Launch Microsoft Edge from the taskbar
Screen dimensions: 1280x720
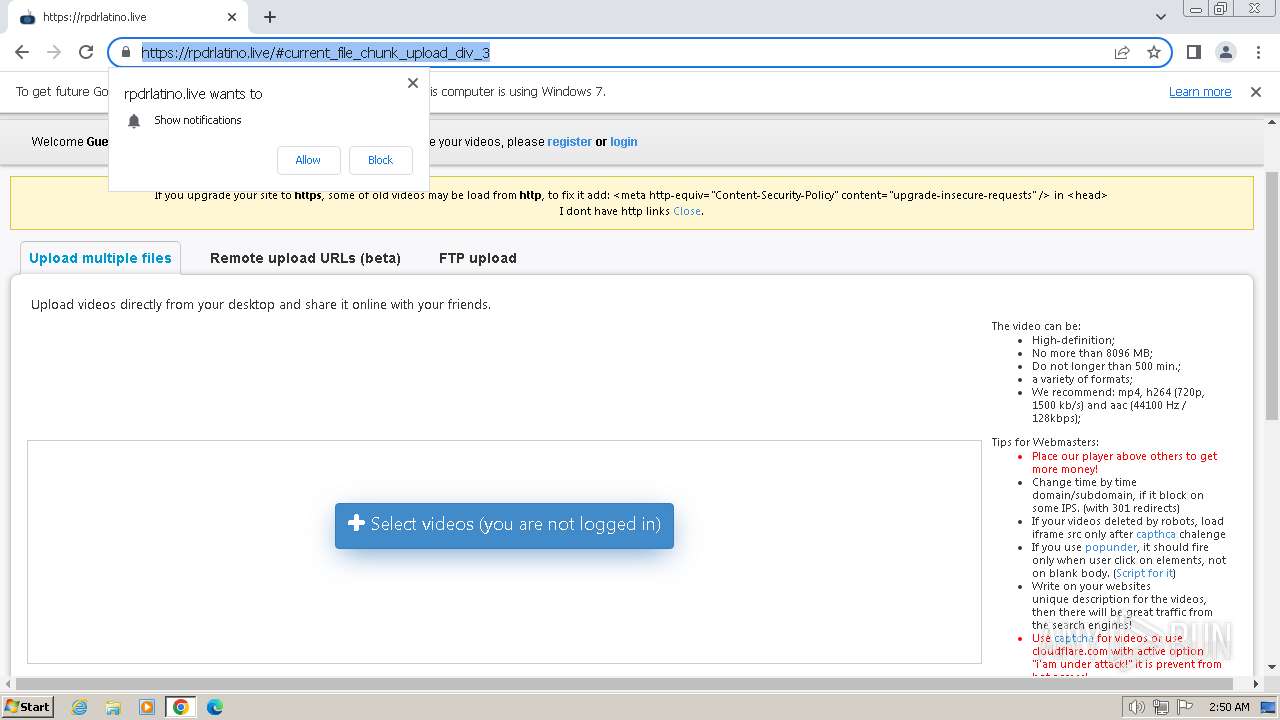pos(215,707)
